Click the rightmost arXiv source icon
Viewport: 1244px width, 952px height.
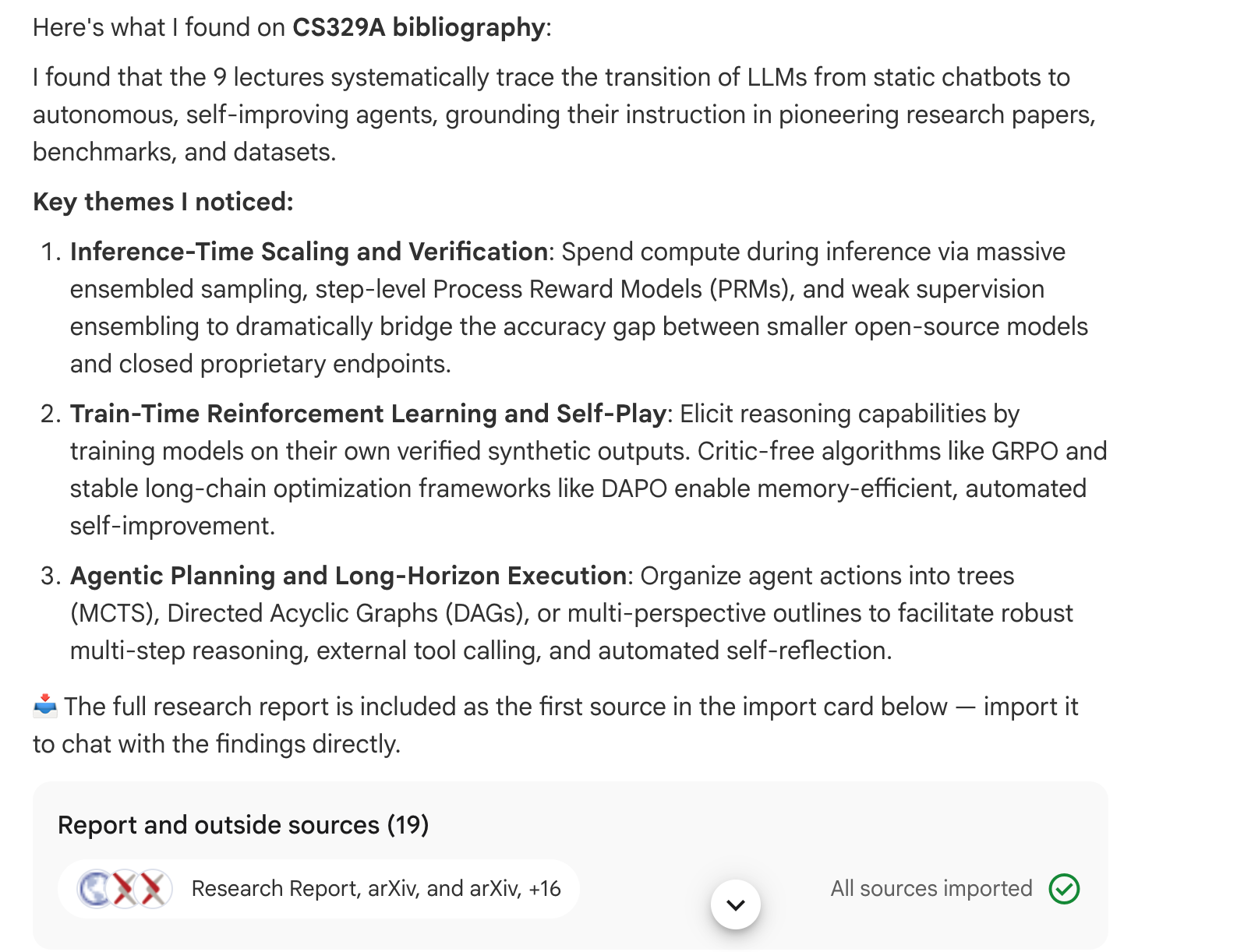(x=154, y=889)
